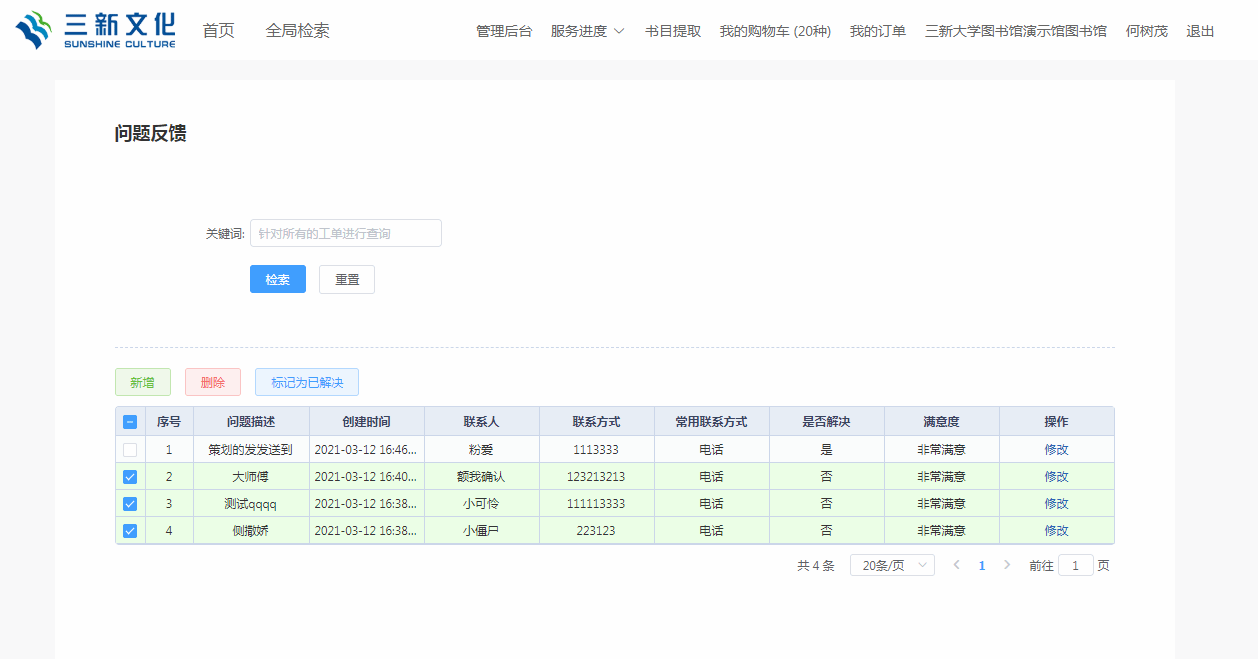This screenshot has height=659, width=1258.
Task: Open 全局检索 in the navigation bar
Action: (297, 31)
